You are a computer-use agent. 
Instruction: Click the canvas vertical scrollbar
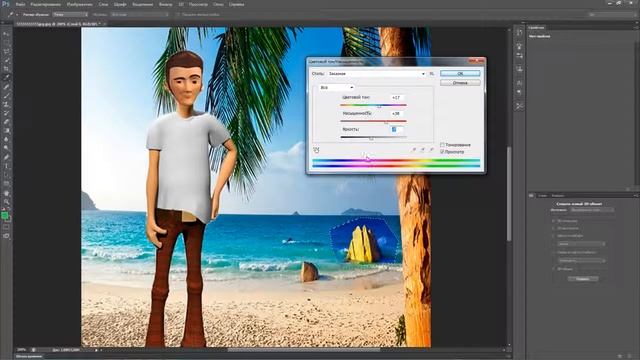[509, 194]
